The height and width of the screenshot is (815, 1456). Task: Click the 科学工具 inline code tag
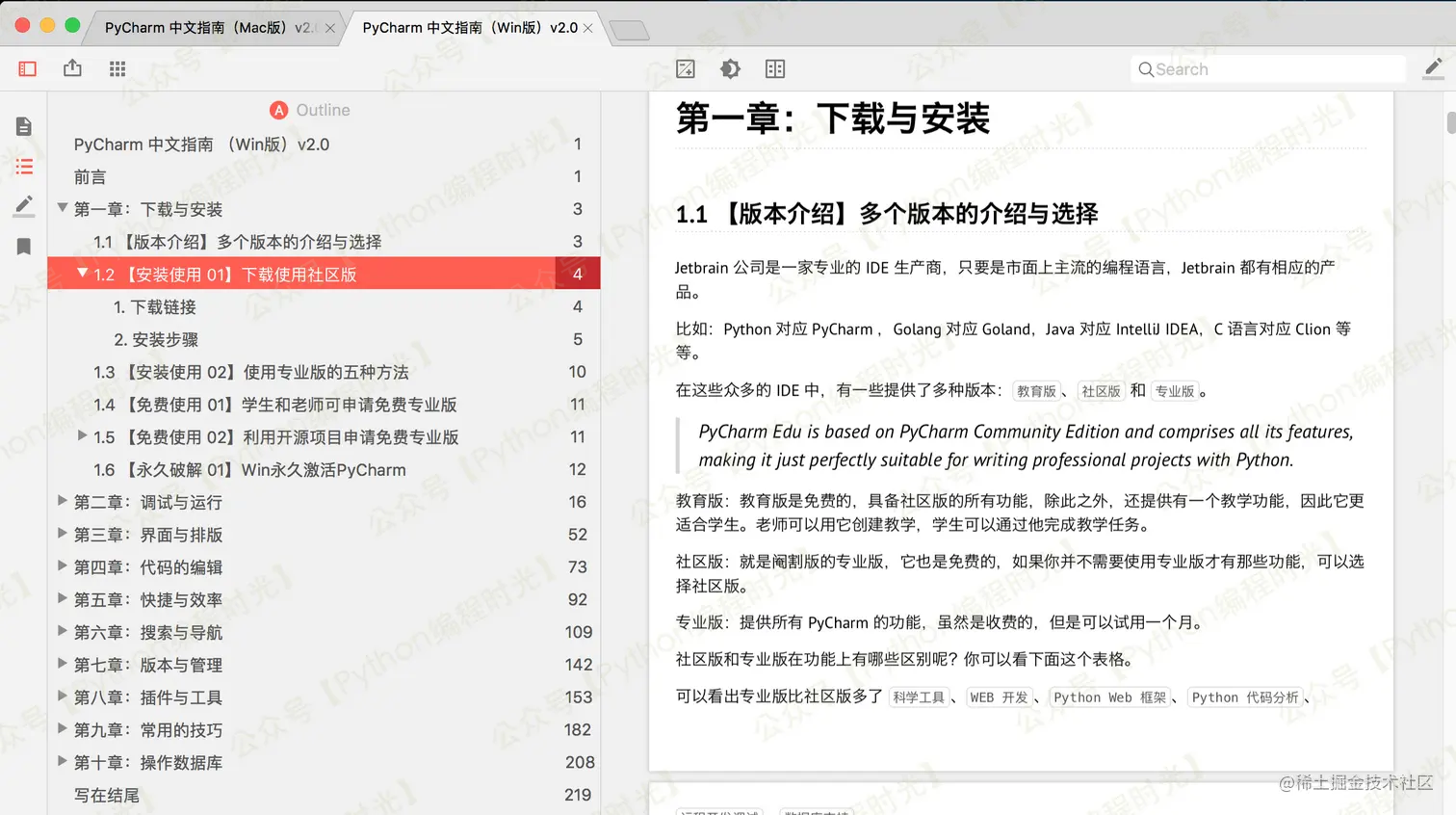[x=919, y=697]
